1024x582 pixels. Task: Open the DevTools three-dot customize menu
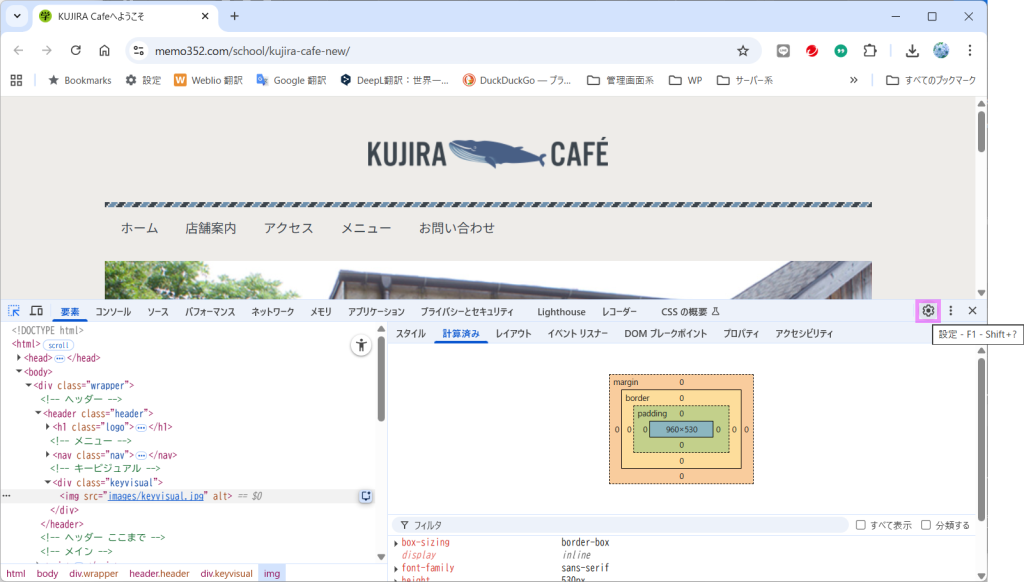click(951, 311)
